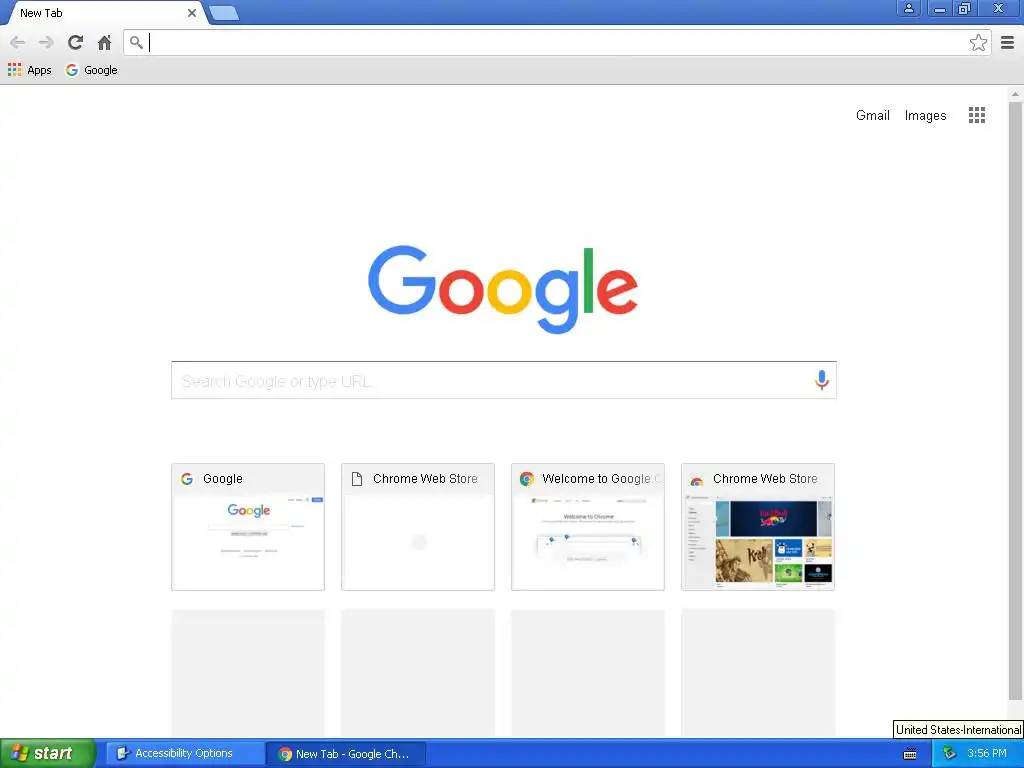Click the browser forward arrow

tap(46, 42)
